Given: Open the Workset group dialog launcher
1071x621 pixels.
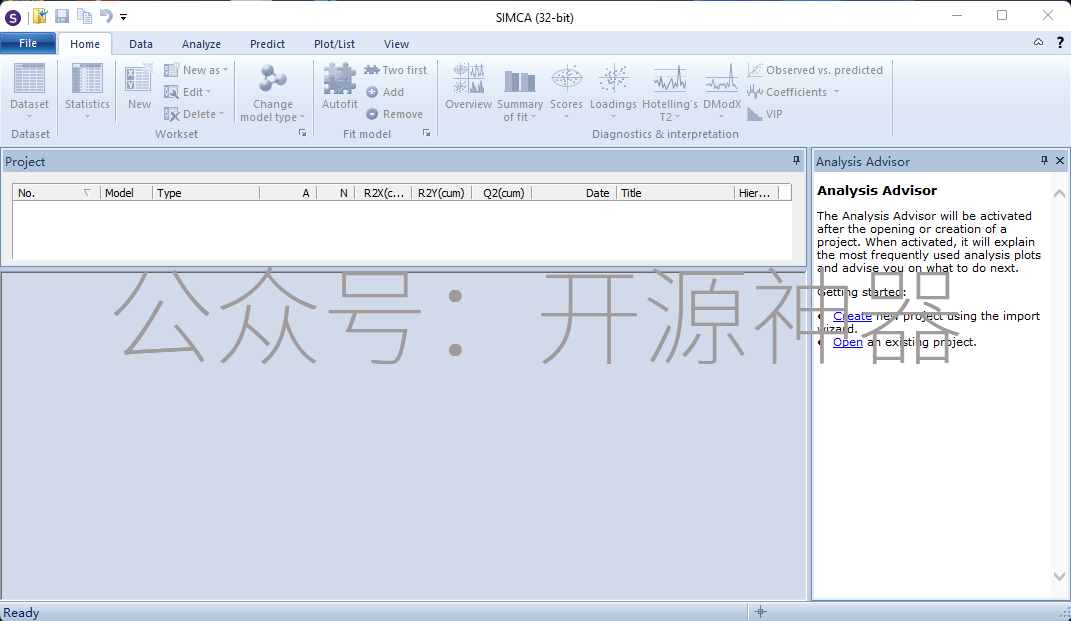Looking at the screenshot, I should tap(303, 133).
